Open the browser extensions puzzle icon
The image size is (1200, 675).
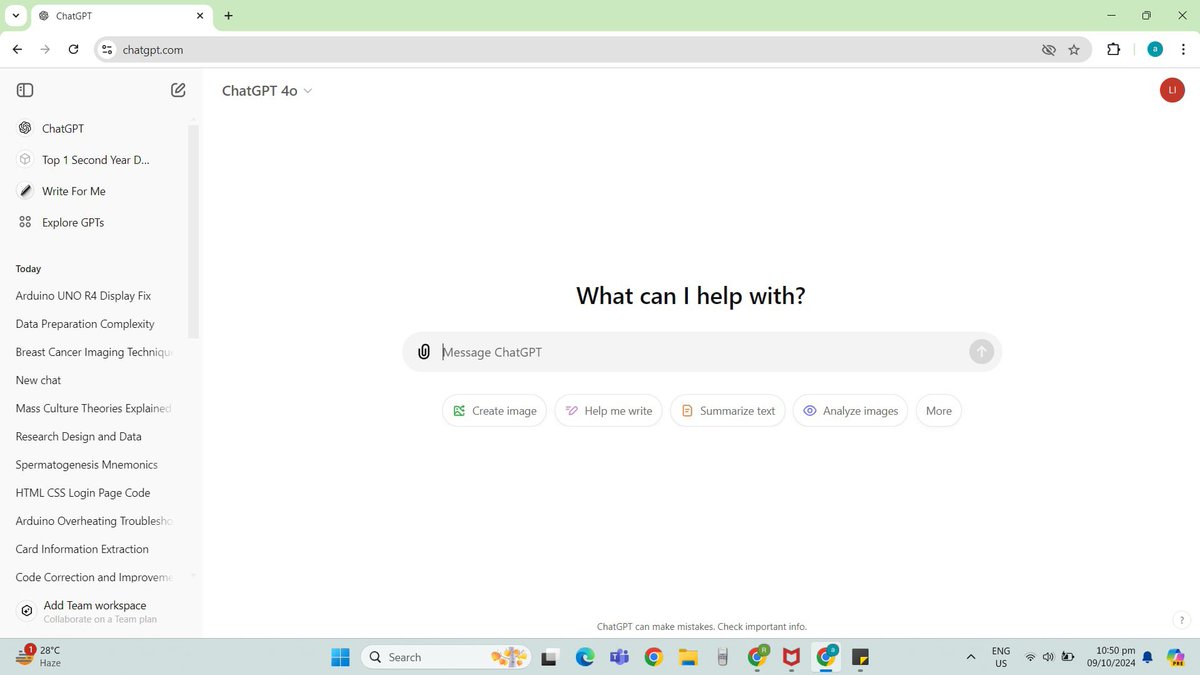[x=1113, y=49]
